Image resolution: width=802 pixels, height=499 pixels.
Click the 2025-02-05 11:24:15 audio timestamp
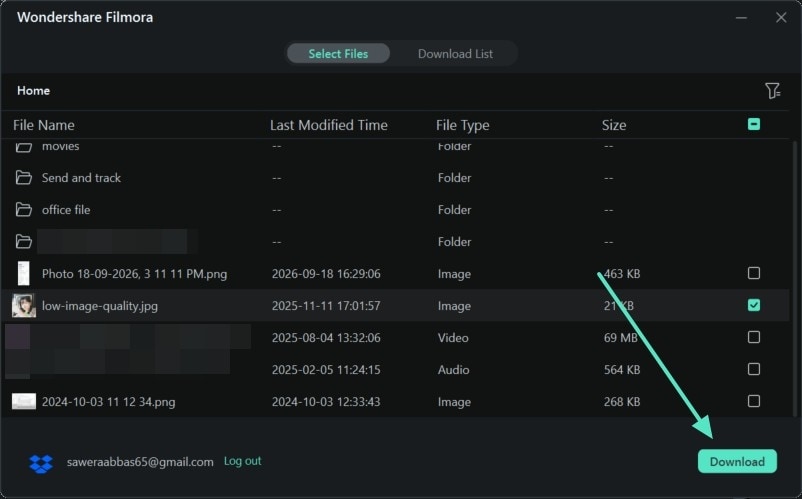point(326,370)
